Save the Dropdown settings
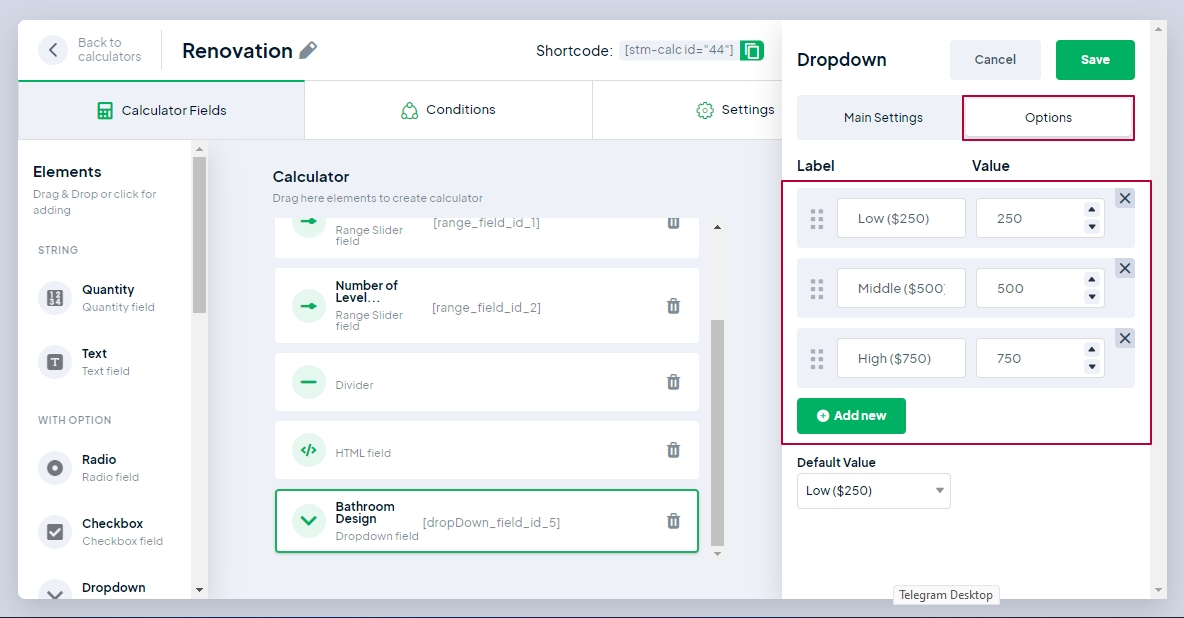The image size is (1184, 618). coord(1095,60)
